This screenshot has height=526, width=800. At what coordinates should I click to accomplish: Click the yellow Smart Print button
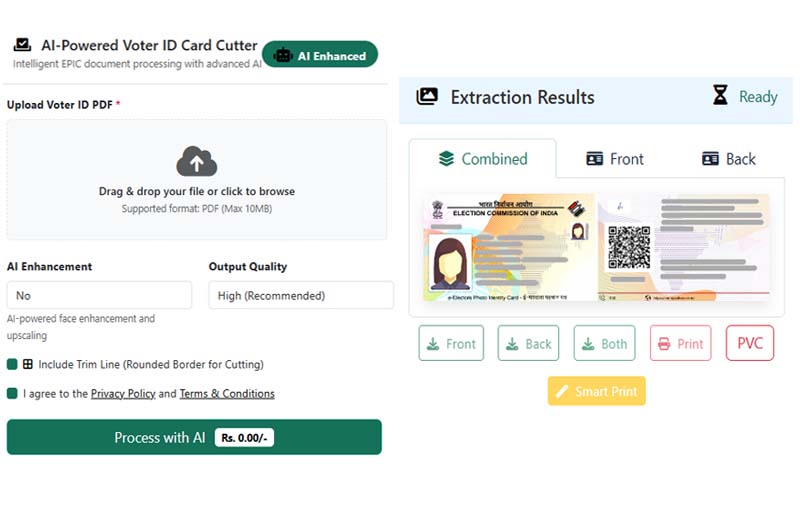(x=596, y=391)
